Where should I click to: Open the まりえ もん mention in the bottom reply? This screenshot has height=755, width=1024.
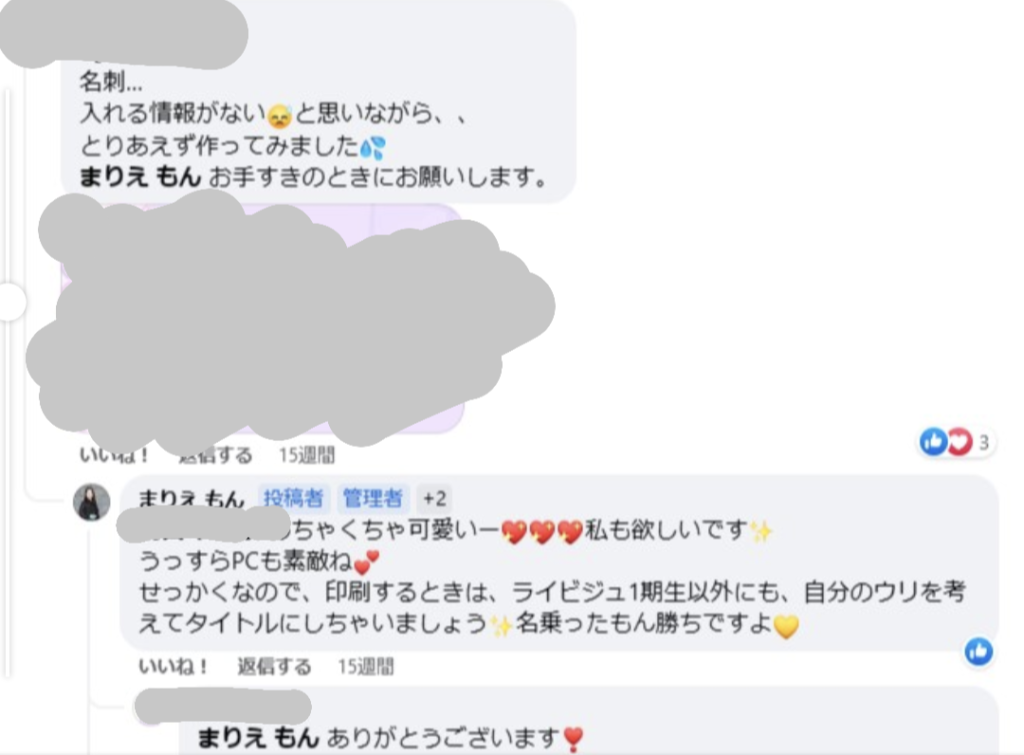pos(258,738)
